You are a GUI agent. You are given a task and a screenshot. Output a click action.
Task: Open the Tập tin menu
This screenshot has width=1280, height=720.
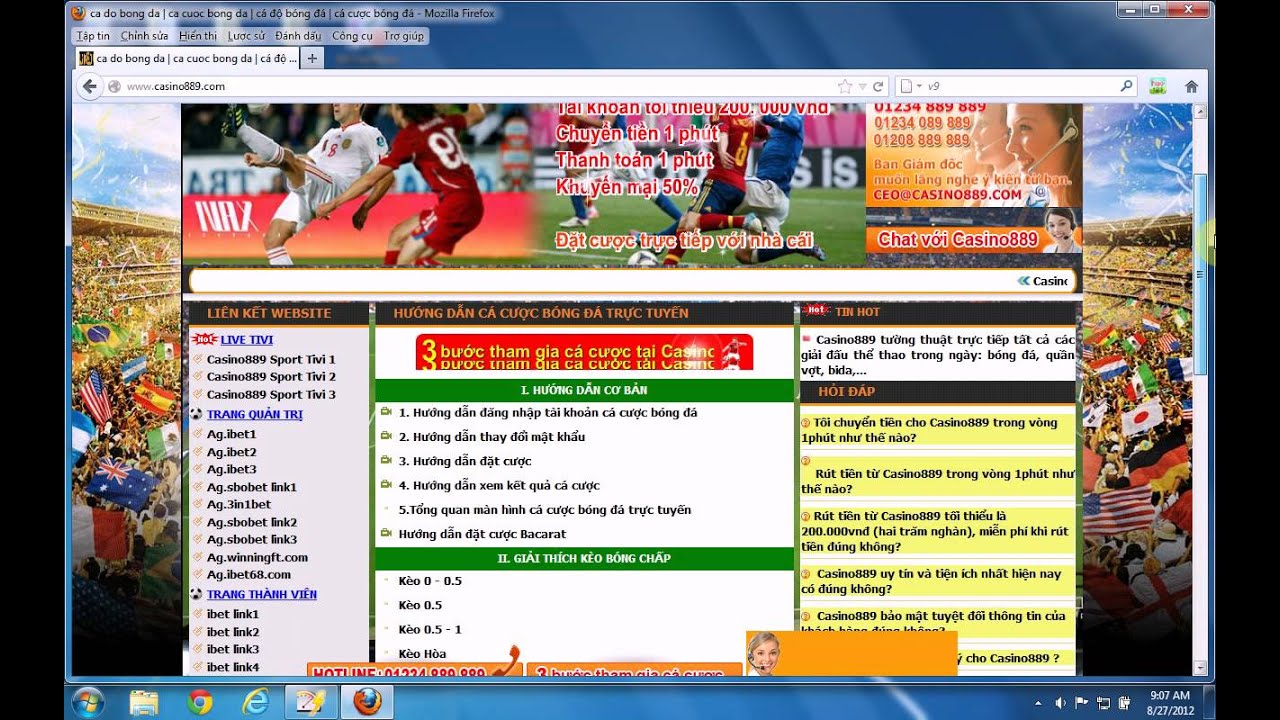(x=93, y=36)
